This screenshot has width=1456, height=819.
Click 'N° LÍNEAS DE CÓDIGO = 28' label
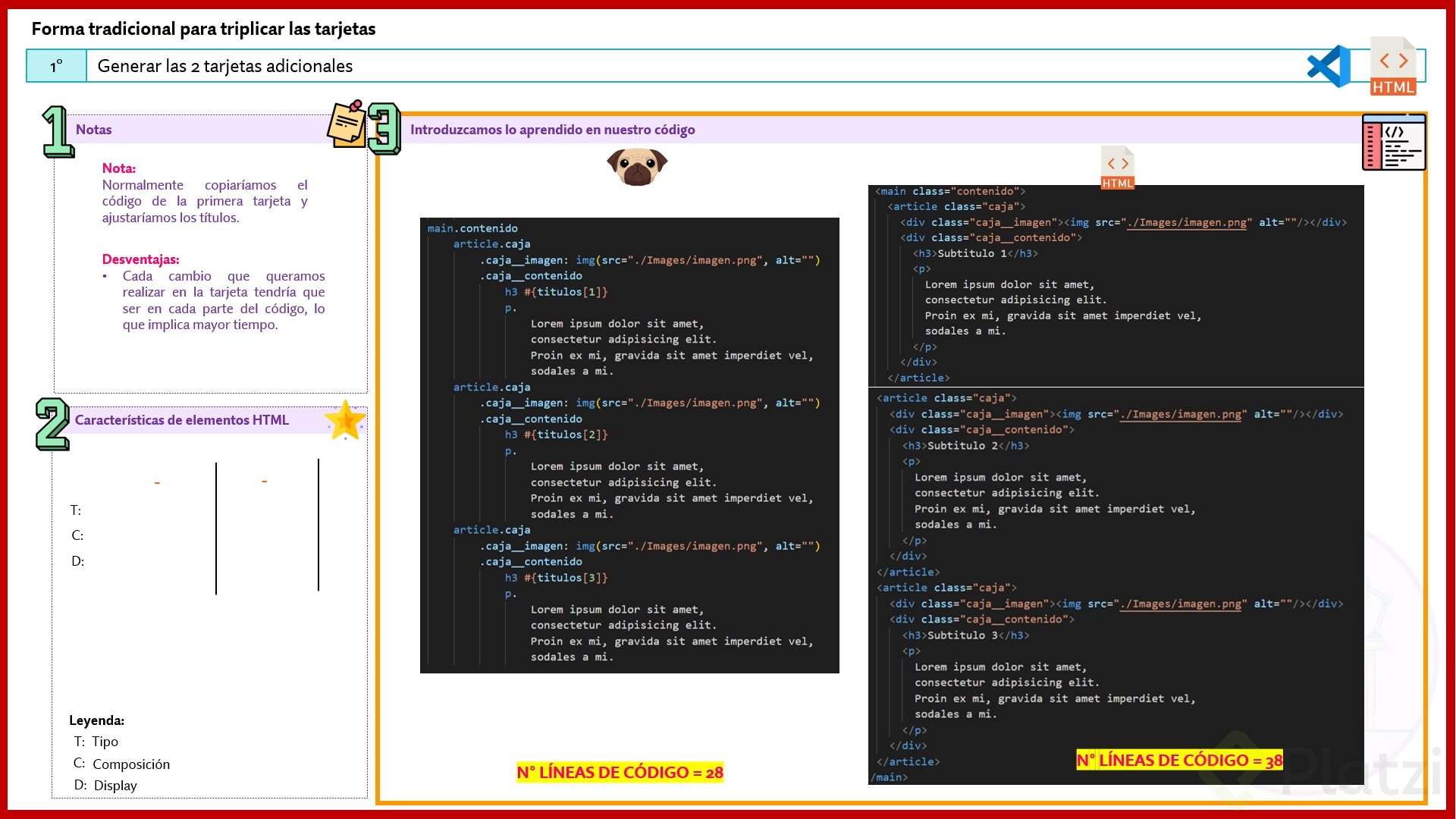[620, 773]
